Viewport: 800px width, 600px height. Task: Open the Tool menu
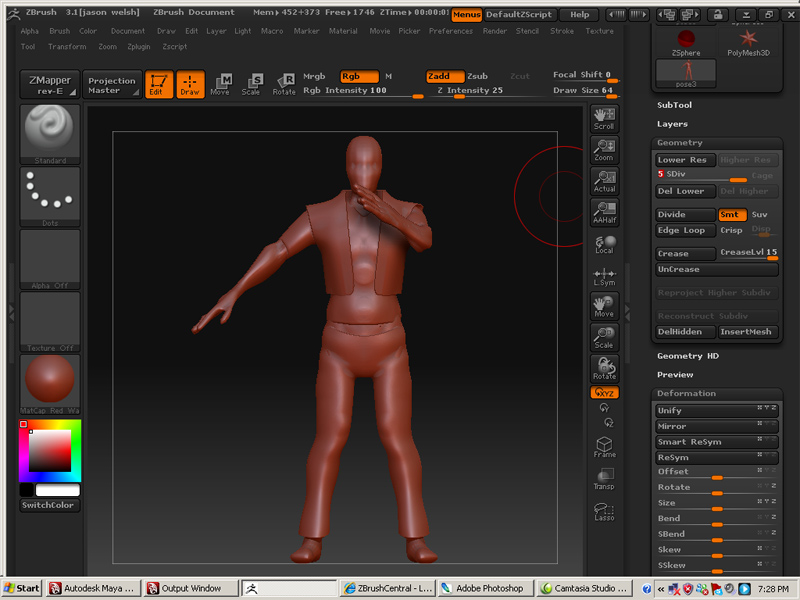28,45
